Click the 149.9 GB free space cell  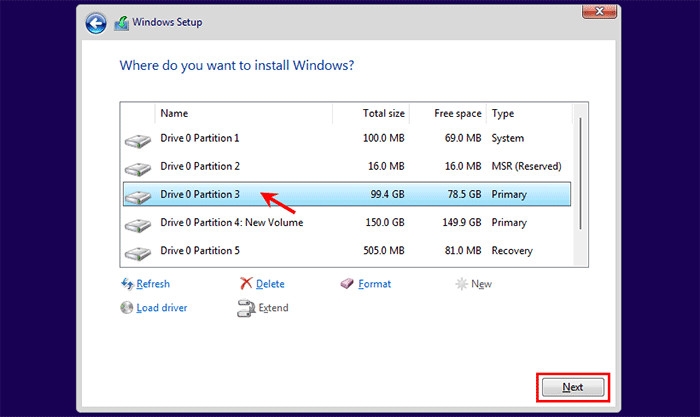[462, 223]
